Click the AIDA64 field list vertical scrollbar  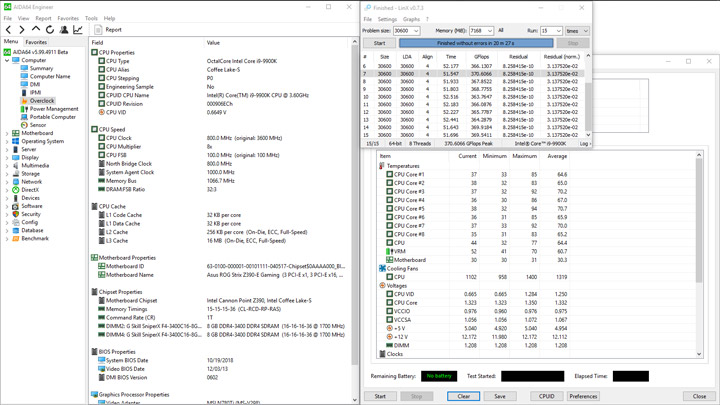(x=354, y=221)
